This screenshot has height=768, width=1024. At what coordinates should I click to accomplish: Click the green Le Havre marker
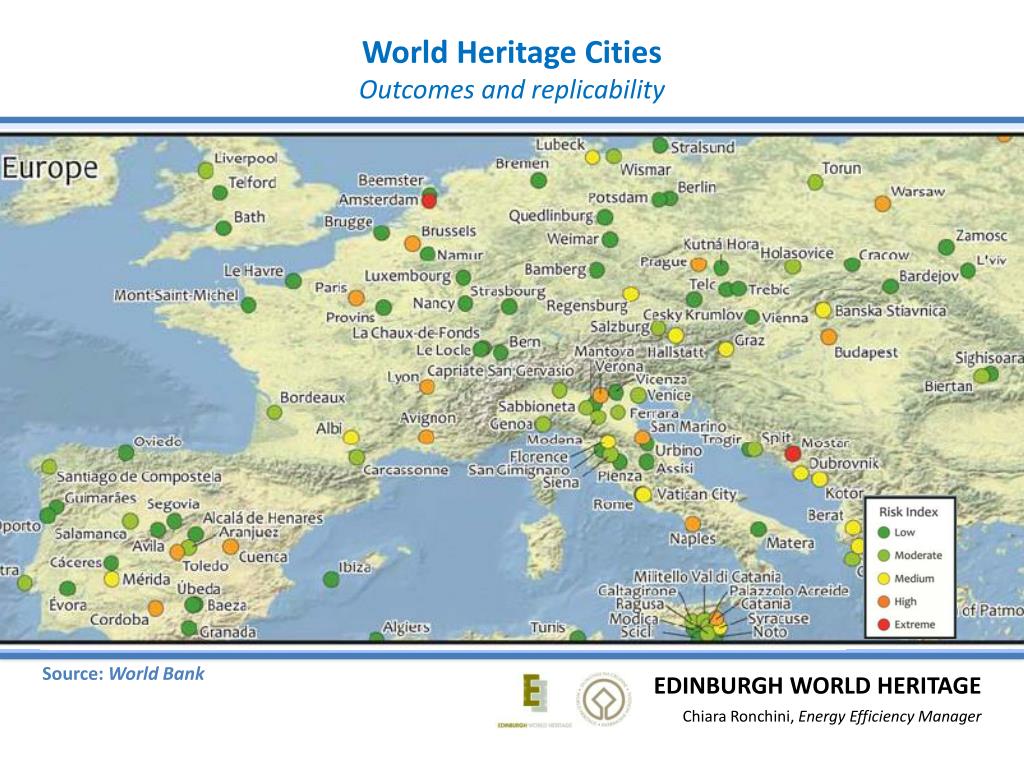point(293,281)
